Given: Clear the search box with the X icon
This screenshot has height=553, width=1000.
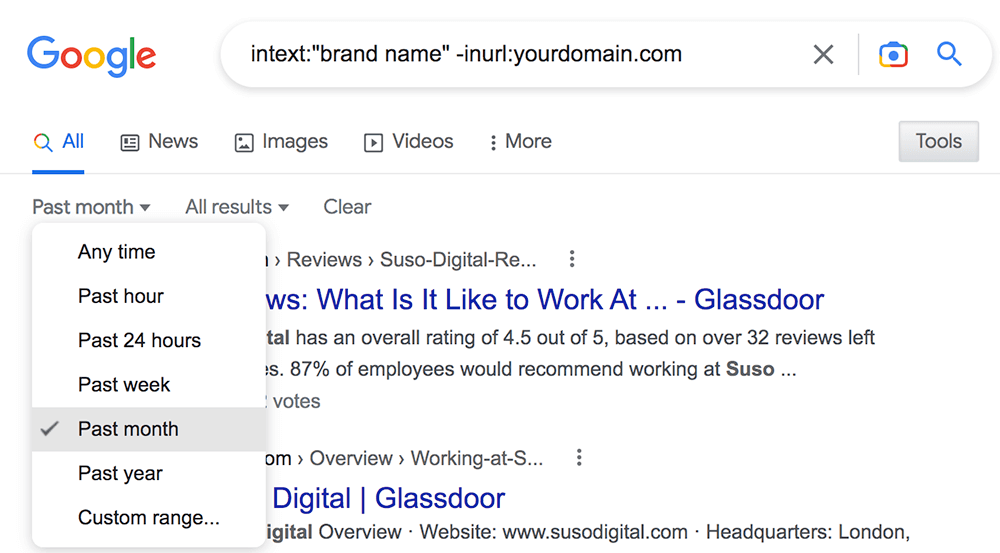Looking at the screenshot, I should click(823, 54).
